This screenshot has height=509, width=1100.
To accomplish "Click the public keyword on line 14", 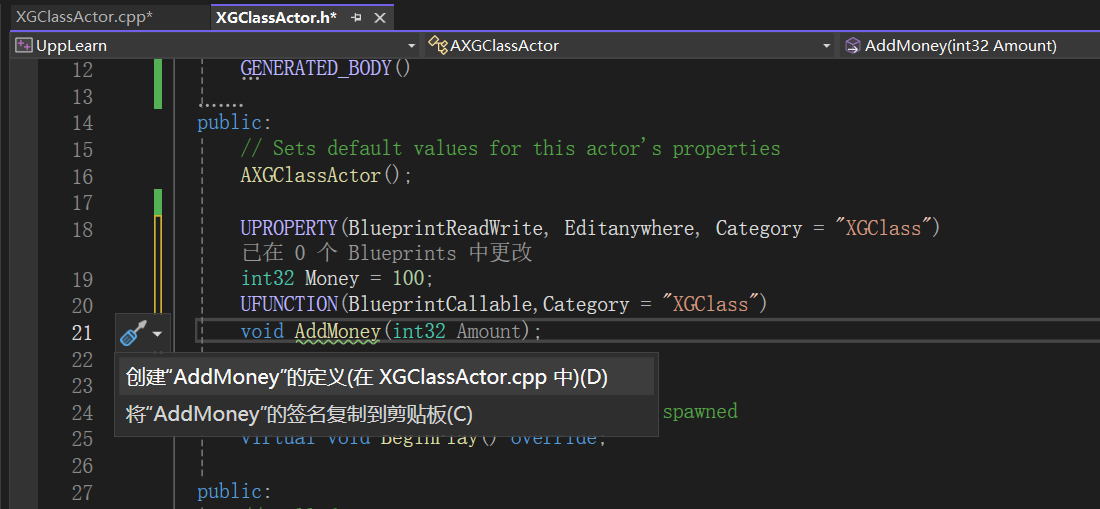I will coord(229,123).
